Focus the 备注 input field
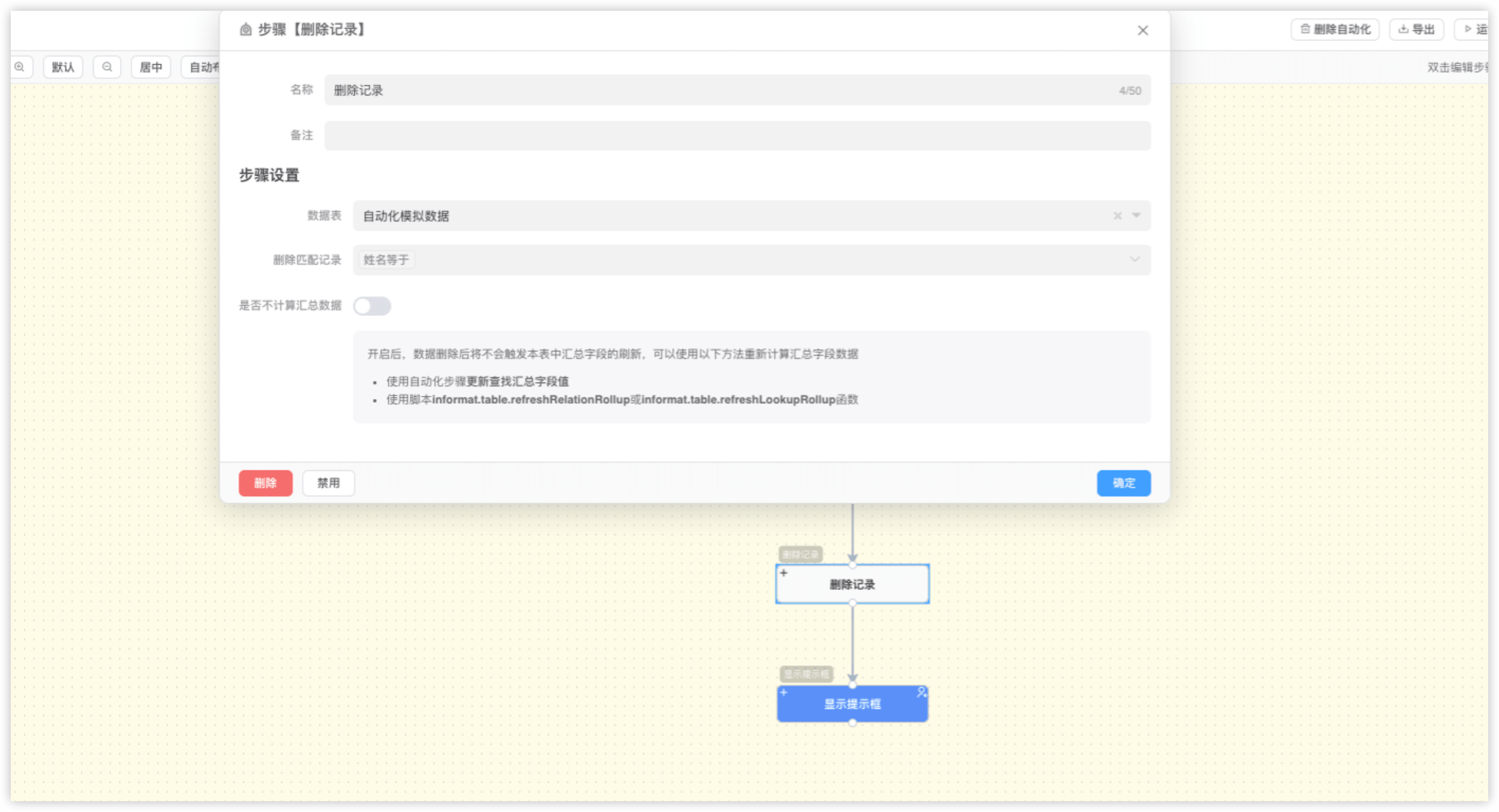 [x=737, y=136]
